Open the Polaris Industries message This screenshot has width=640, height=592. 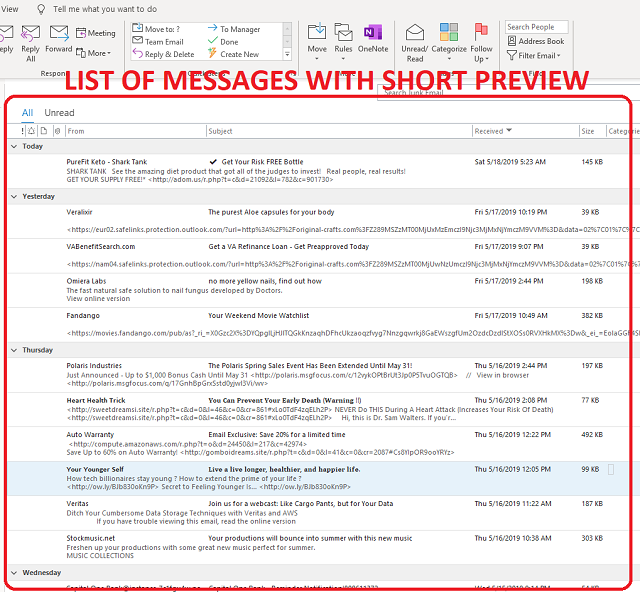click(318, 375)
